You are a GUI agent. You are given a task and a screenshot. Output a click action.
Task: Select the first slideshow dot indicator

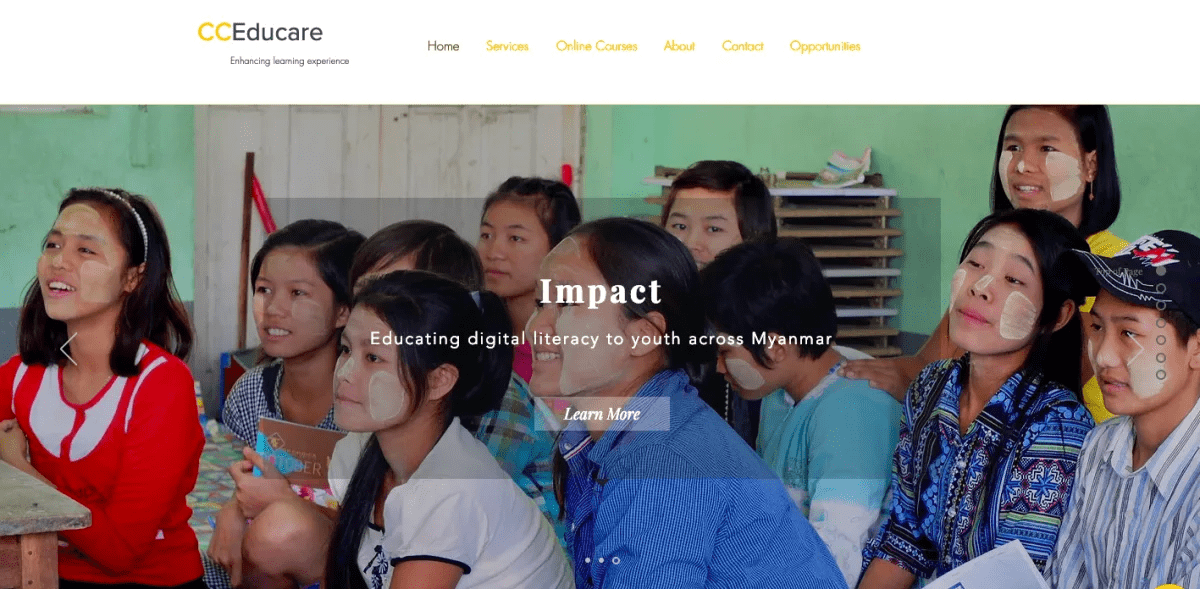pos(587,560)
